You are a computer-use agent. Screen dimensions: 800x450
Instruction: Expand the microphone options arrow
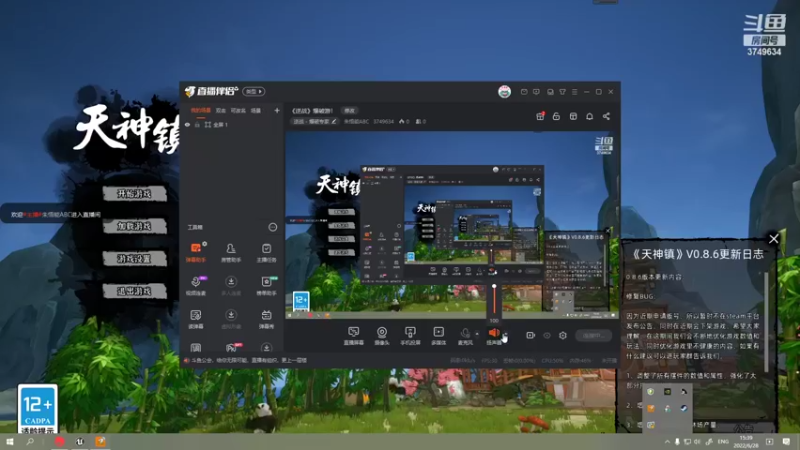coord(477,334)
